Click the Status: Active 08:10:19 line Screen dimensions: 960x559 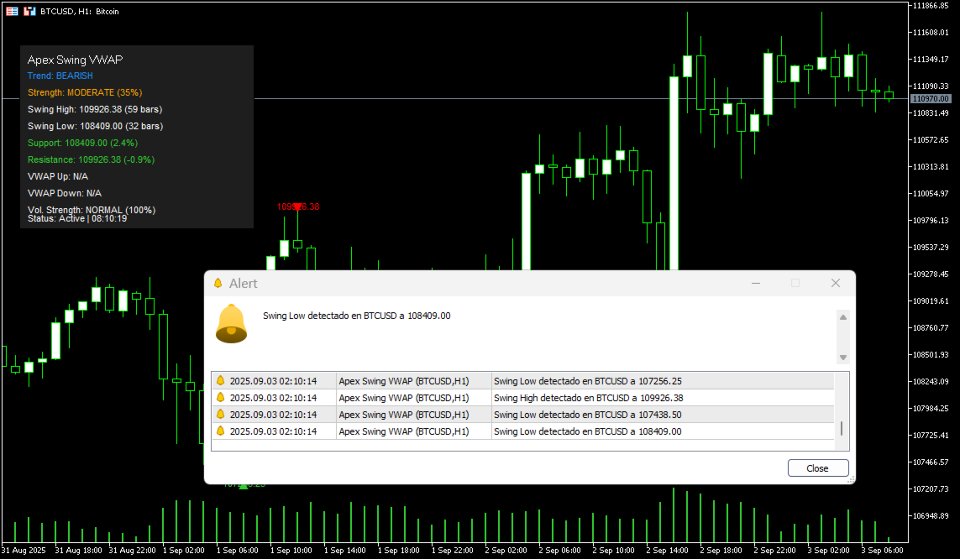(77, 219)
